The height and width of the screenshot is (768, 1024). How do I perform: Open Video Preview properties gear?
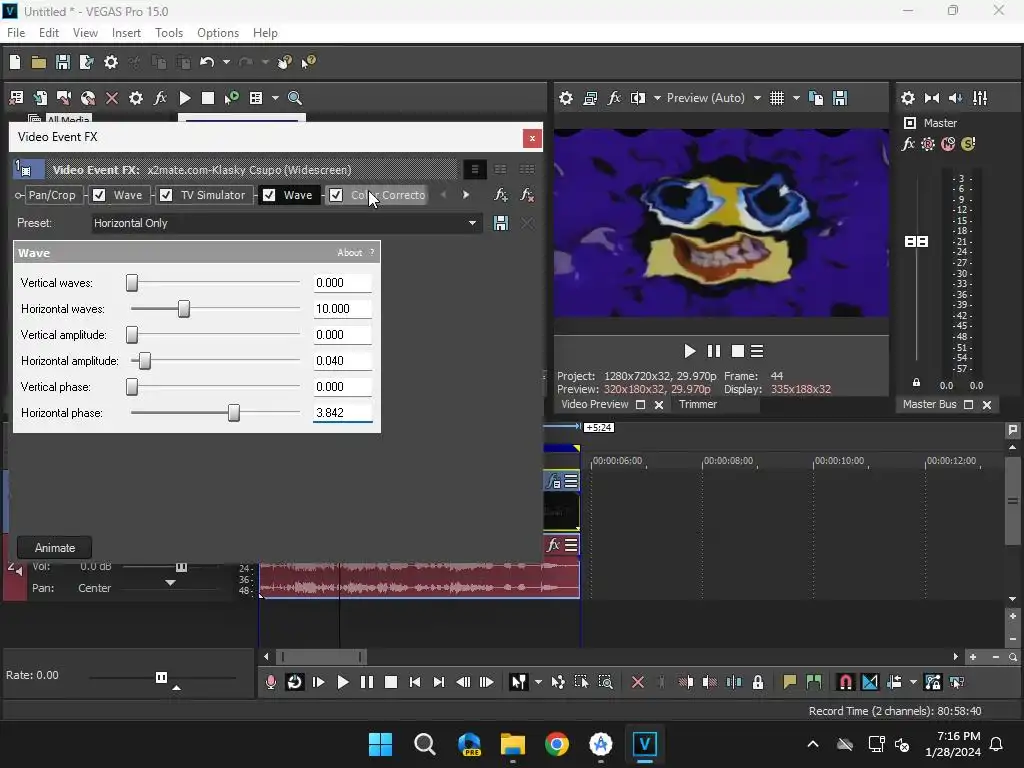click(x=566, y=98)
